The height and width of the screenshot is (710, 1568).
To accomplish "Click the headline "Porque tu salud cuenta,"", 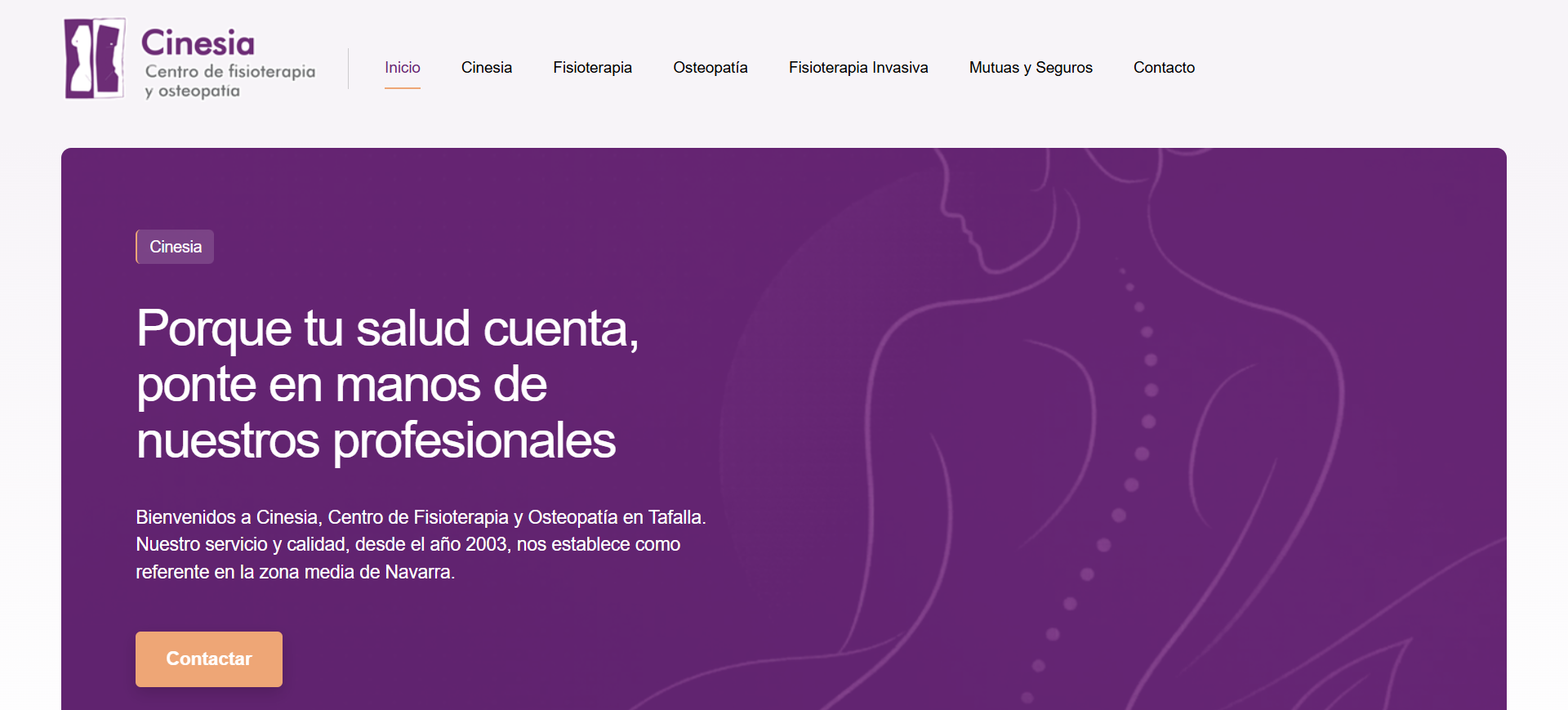I will coord(388,328).
